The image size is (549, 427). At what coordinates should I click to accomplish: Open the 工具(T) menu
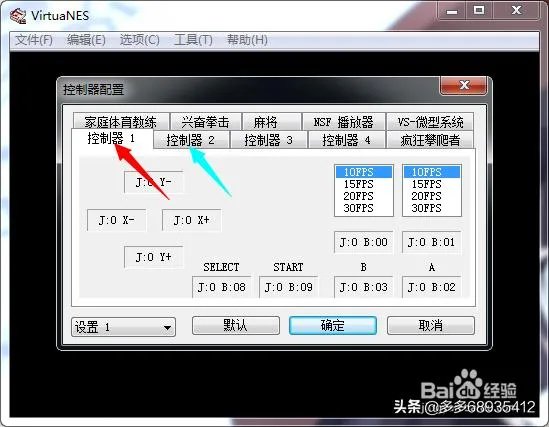click(193, 40)
